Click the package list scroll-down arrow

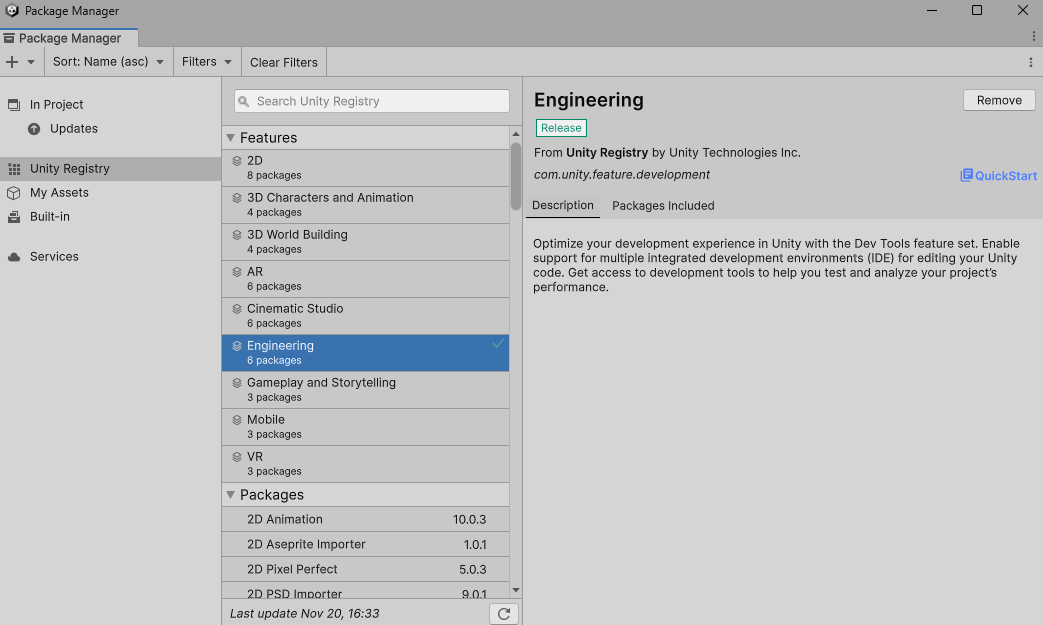pyautogui.click(x=516, y=590)
